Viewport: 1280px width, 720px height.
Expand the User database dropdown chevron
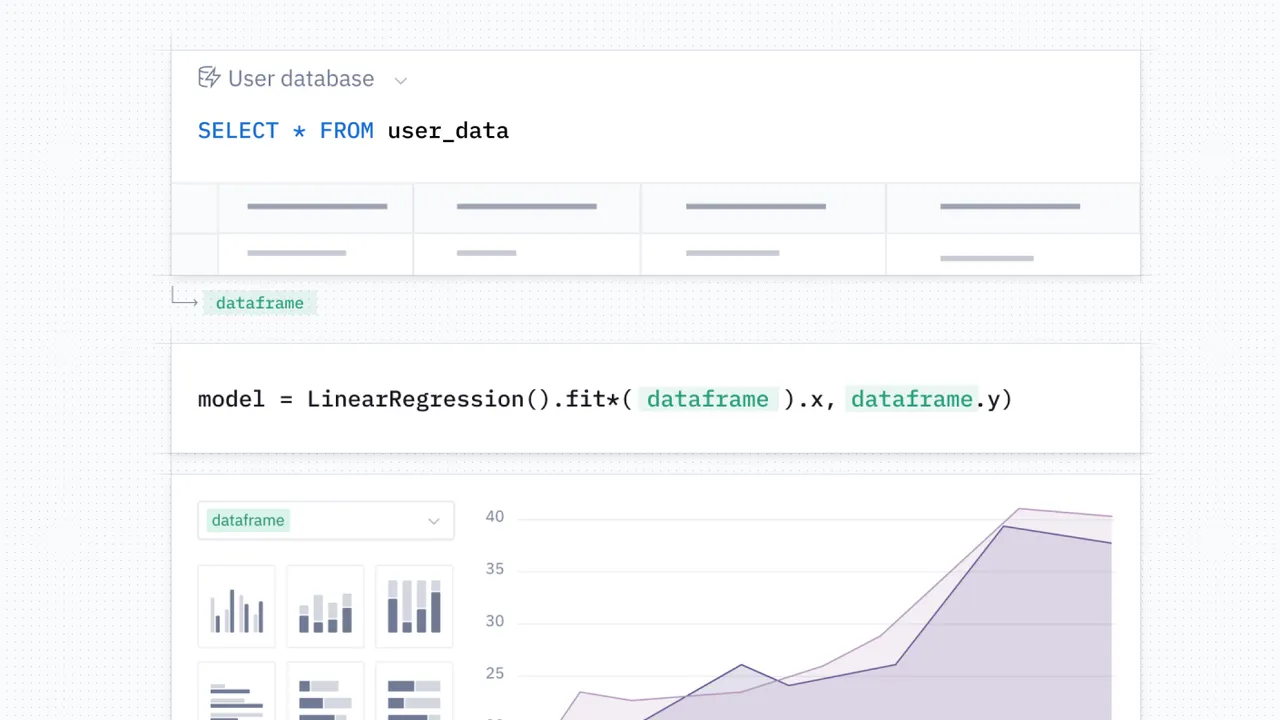[x=400, y=80]
